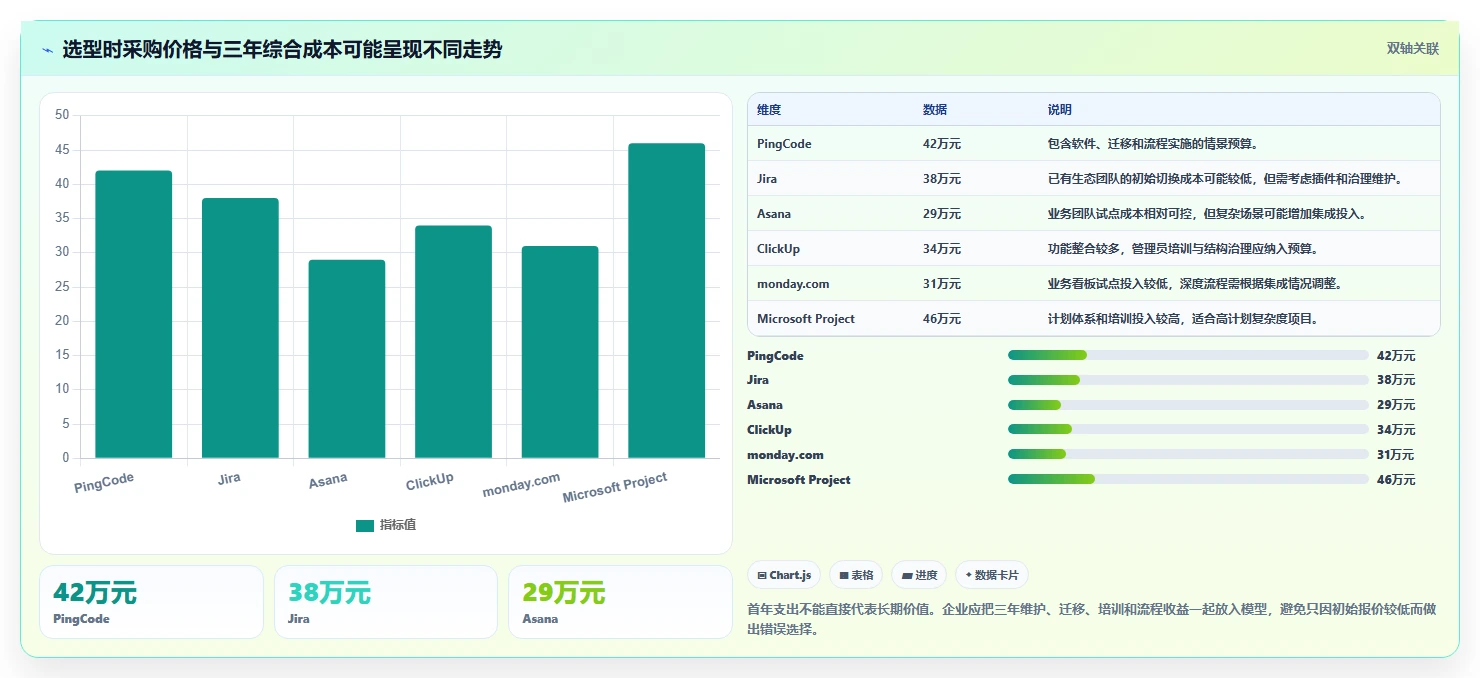The width and height of the screenshot is (1480, 678).
Task: Click the footer note starting 首年支出
Action: [1091, 619]
